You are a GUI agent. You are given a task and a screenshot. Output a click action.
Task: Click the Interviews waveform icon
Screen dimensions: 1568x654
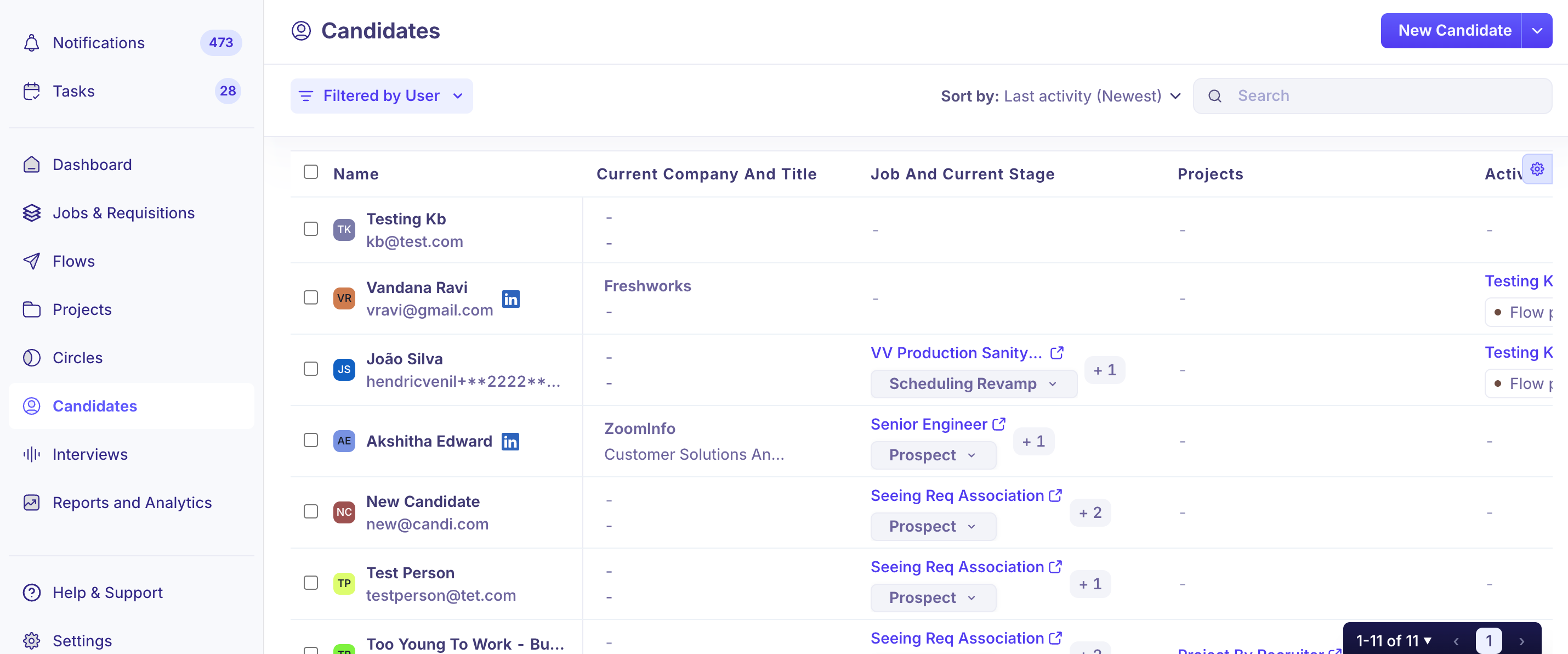pyautogui.click(x=32, y=454)
